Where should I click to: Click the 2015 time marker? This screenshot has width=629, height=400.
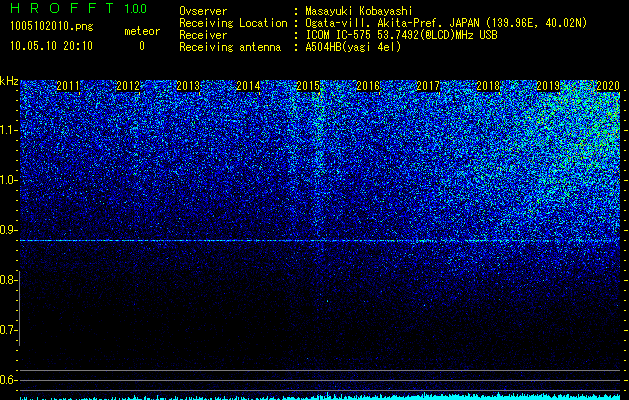click(x=308, y=86)
